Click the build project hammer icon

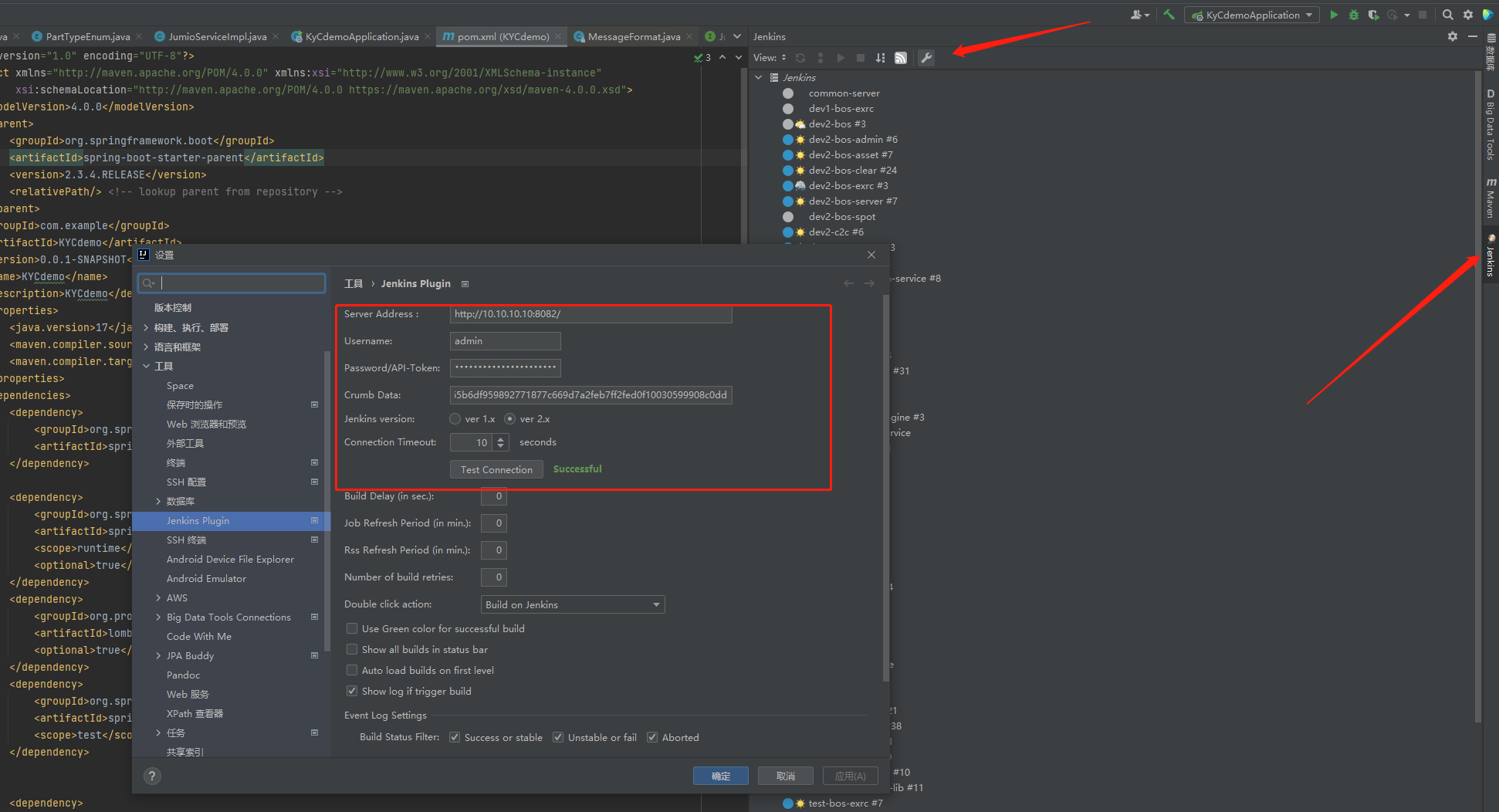pos(1169,15)
